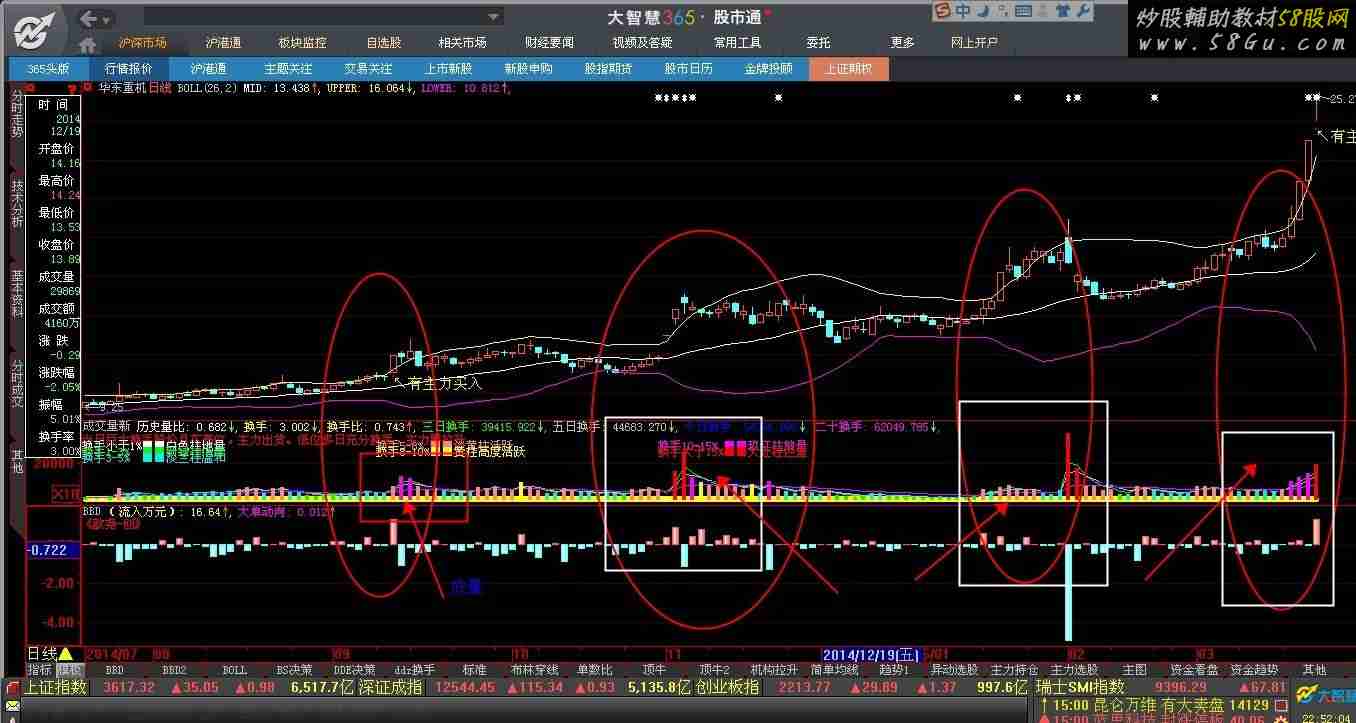Open the 财经要闻 menu
Image resolution: width=1356 pixels, height=723 pixels.
pyautogui.click(x=549, y=43)
